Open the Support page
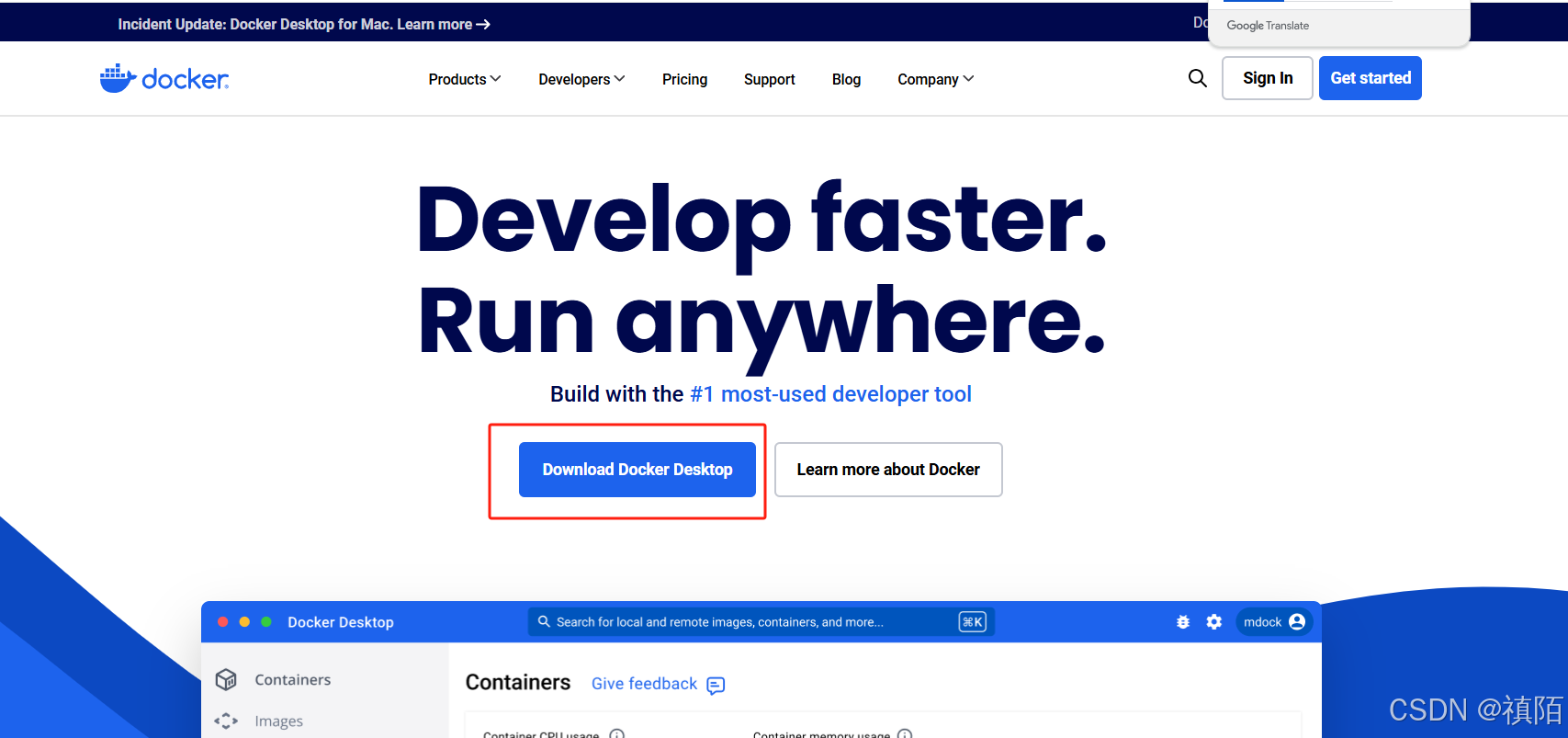This screenshot has width=1568, height=738. pos(770,79)
